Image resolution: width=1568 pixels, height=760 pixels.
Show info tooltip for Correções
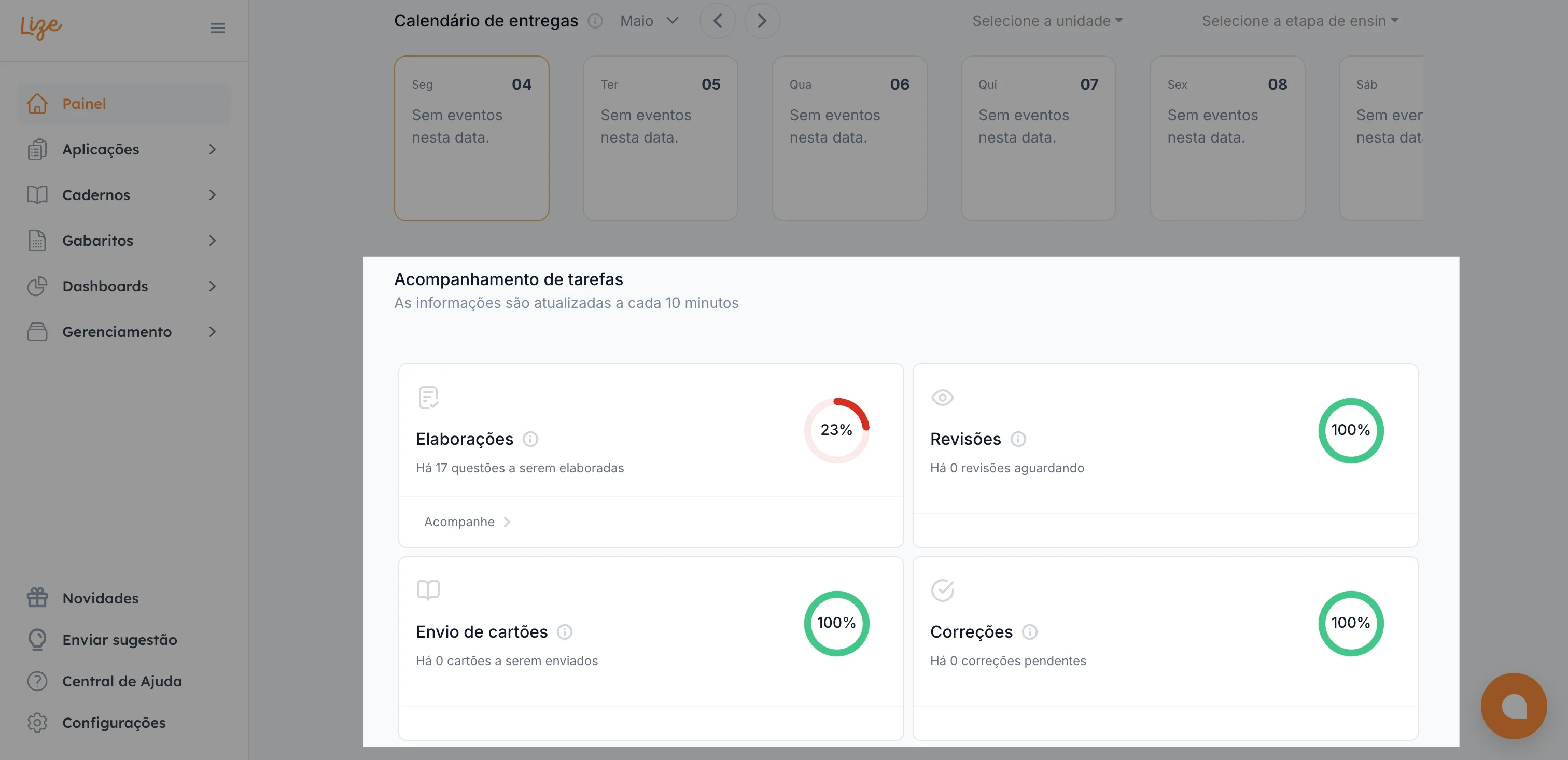(x=1029, y=631)
